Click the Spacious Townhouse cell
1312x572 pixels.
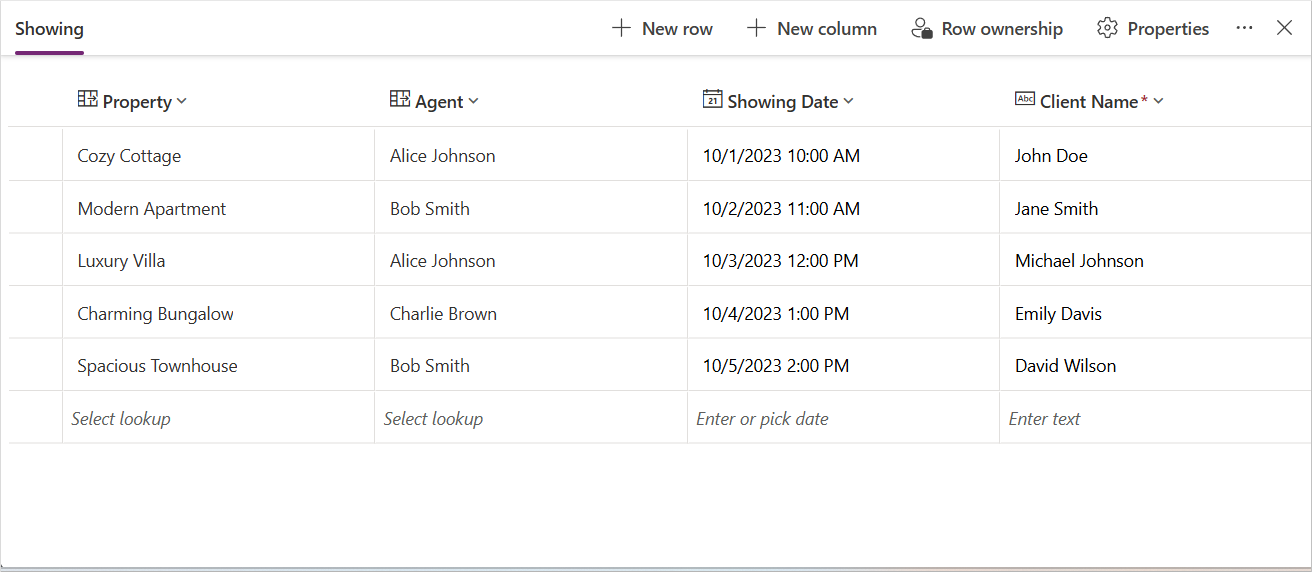pyautogui.click(x=218, y=365)
